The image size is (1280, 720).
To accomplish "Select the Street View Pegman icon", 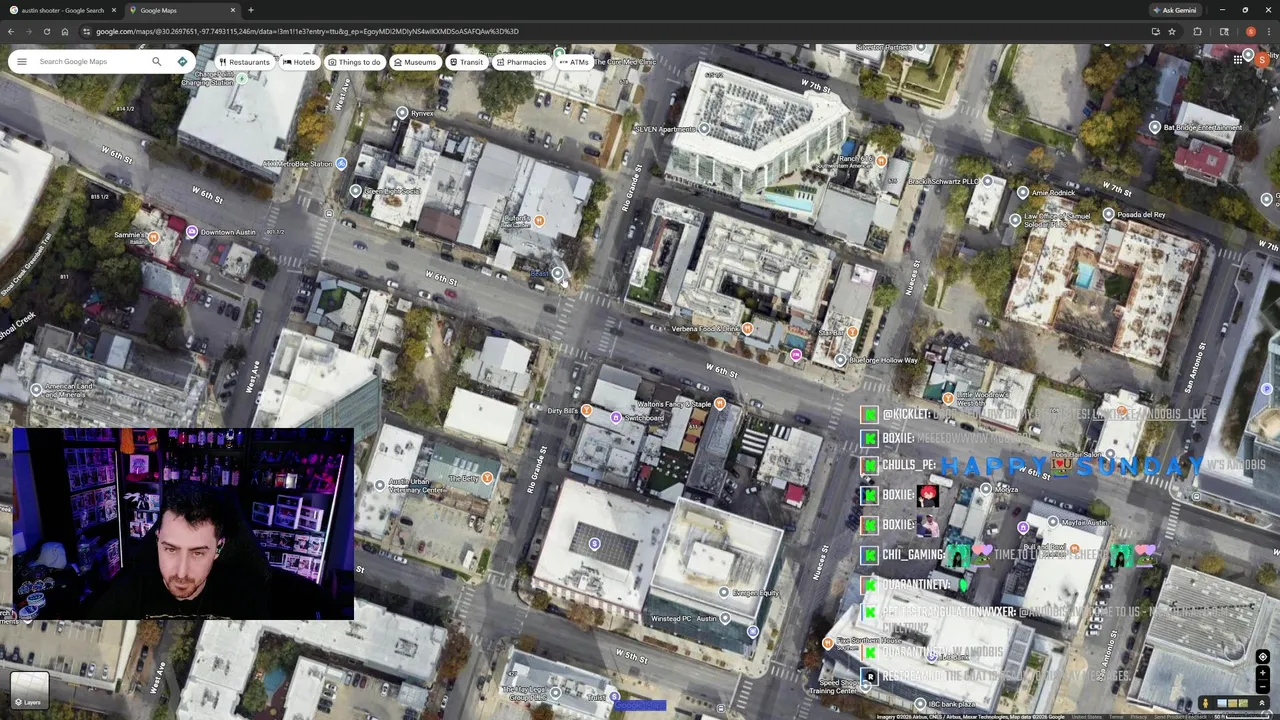I will (x=1205, y=703).
